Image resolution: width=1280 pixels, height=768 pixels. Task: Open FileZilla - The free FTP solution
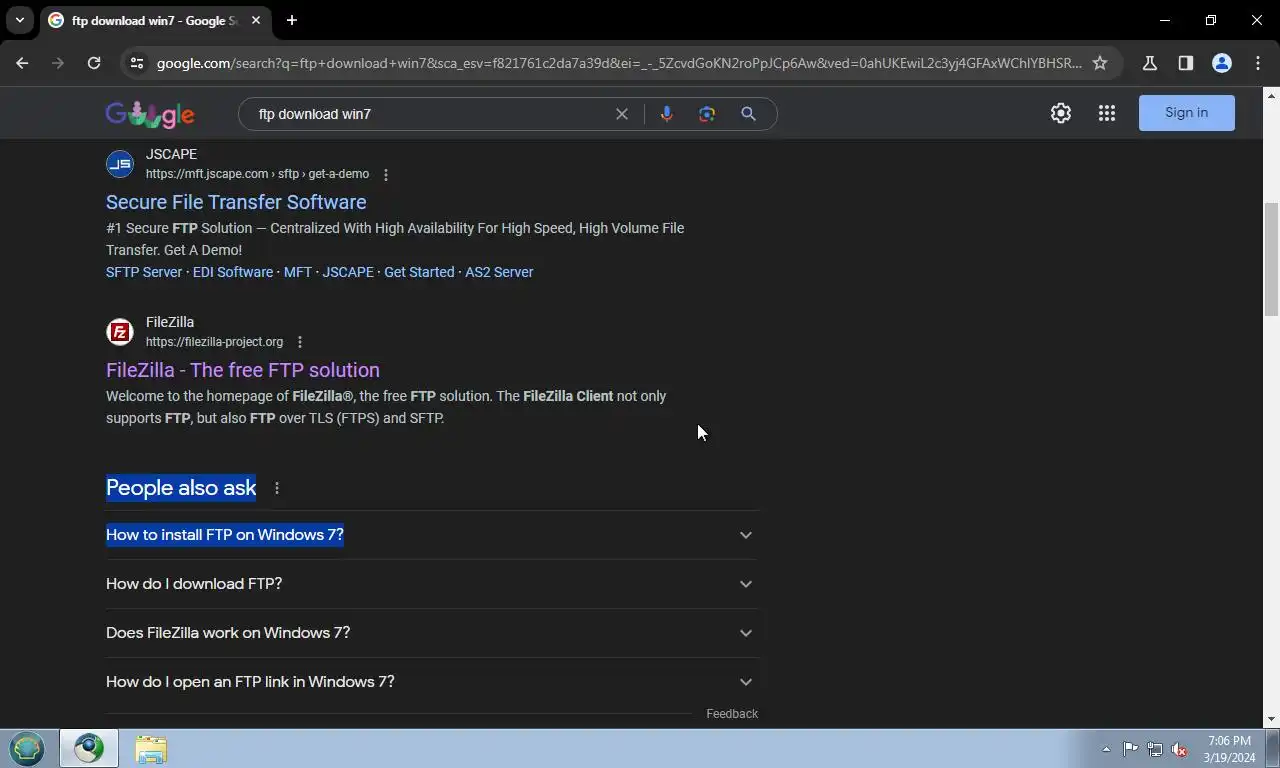pyautogui.click(x=243, y=370)
